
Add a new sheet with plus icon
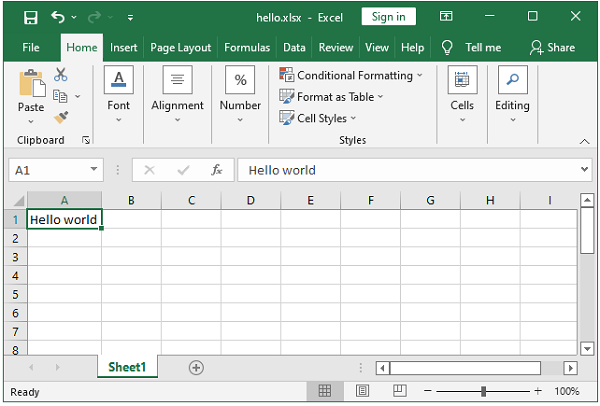[x=196, y=367]
